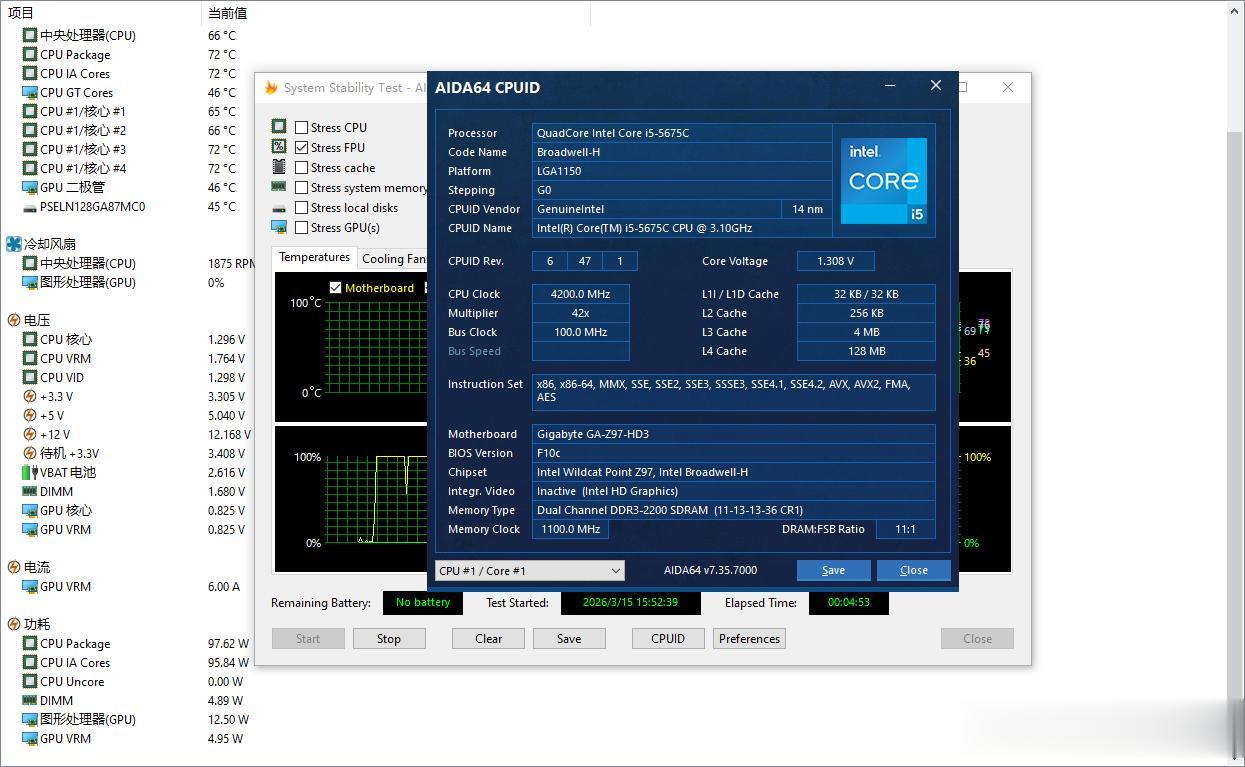1245x767 pixels.
Task: Click the Stress FPU percent icon
Action: pos(279,147)
